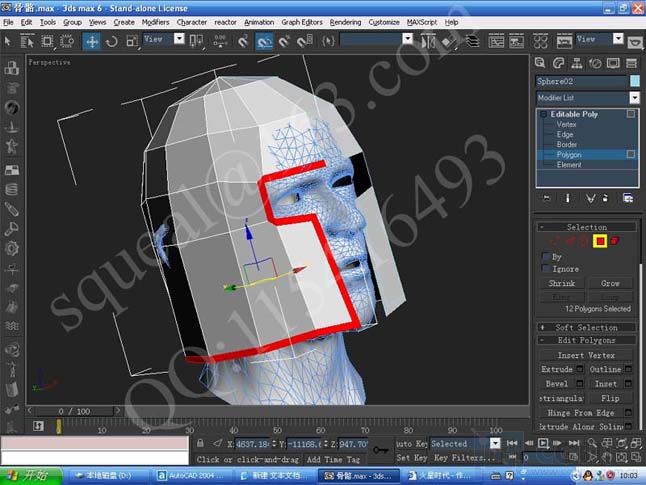
Task: Click the Go to End playback button
Action: [x=574, y=443]
